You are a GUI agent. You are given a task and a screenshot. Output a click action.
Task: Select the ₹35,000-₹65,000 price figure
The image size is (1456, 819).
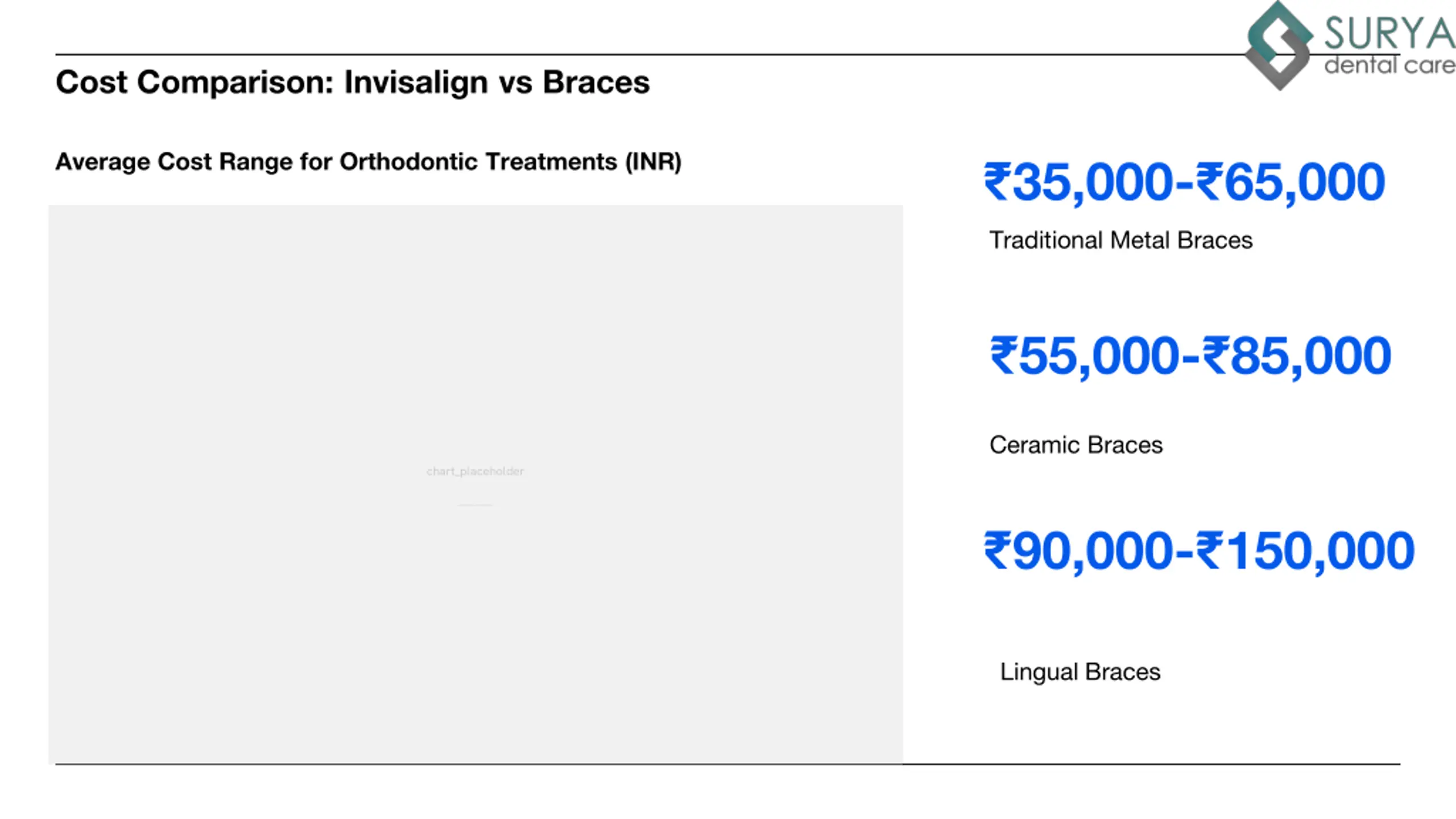coord(1184,182)
